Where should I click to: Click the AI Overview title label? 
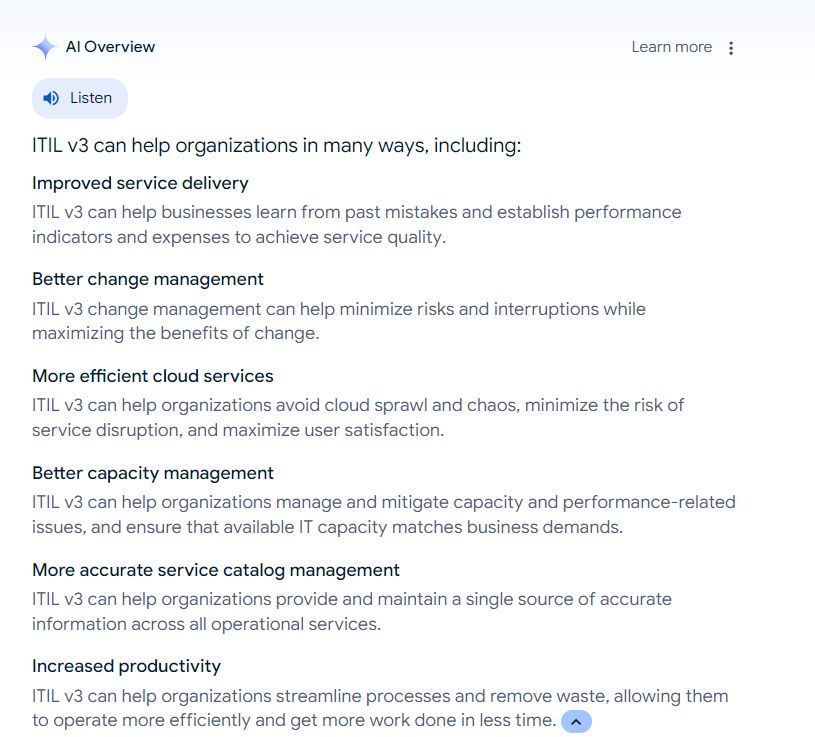pyautogui.click(x=110, y=47)
